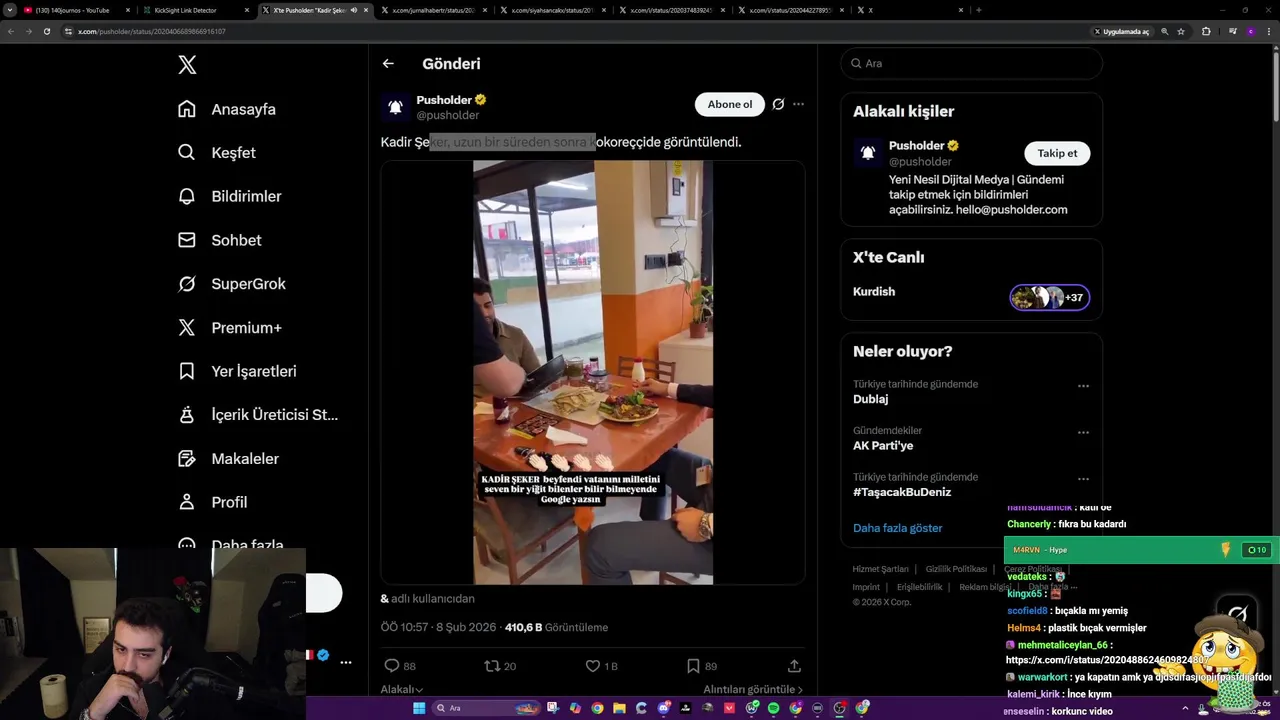Bookmark this page with the star icon

(x=1181, y=31)
